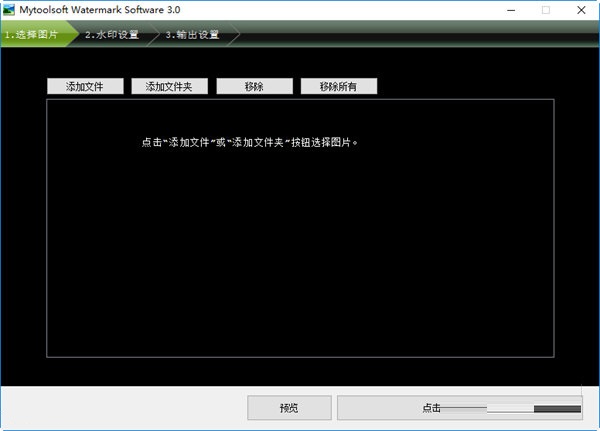The image size is (600, 431).
Task: Click the empty image list hint text
Action: [x=249, y=142]
